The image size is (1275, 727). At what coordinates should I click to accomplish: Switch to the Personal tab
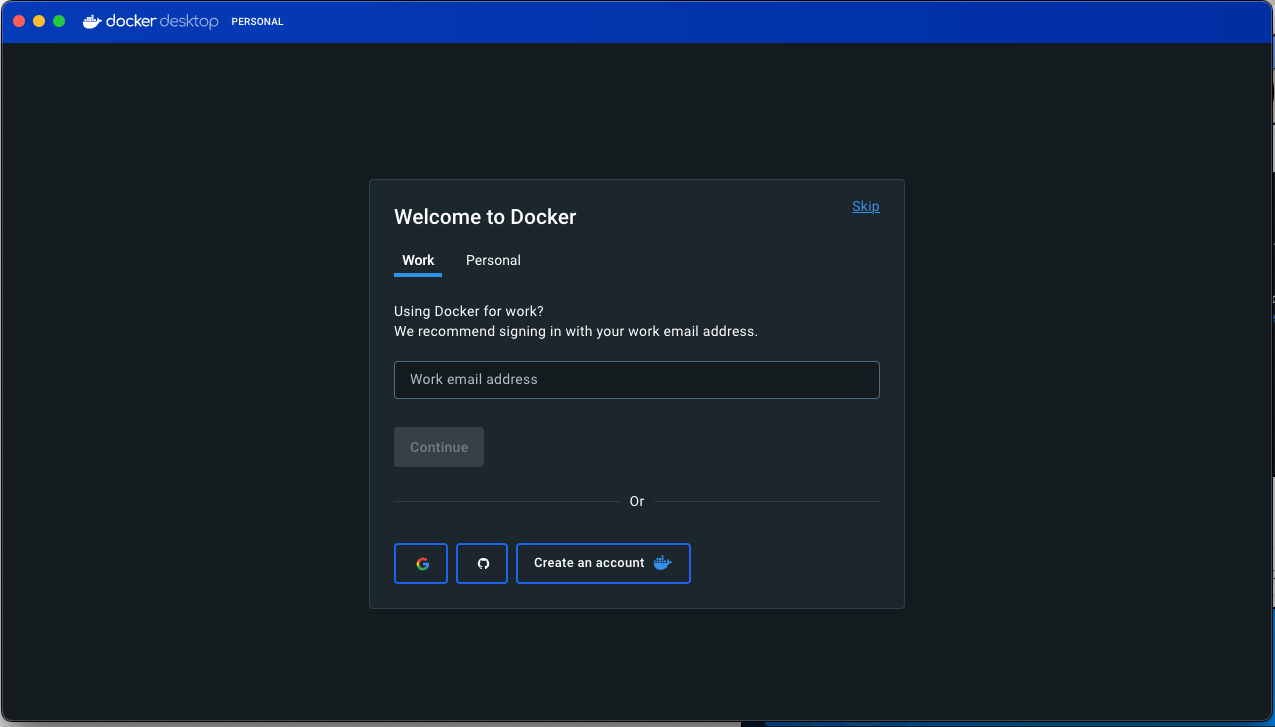pos(493,261)
